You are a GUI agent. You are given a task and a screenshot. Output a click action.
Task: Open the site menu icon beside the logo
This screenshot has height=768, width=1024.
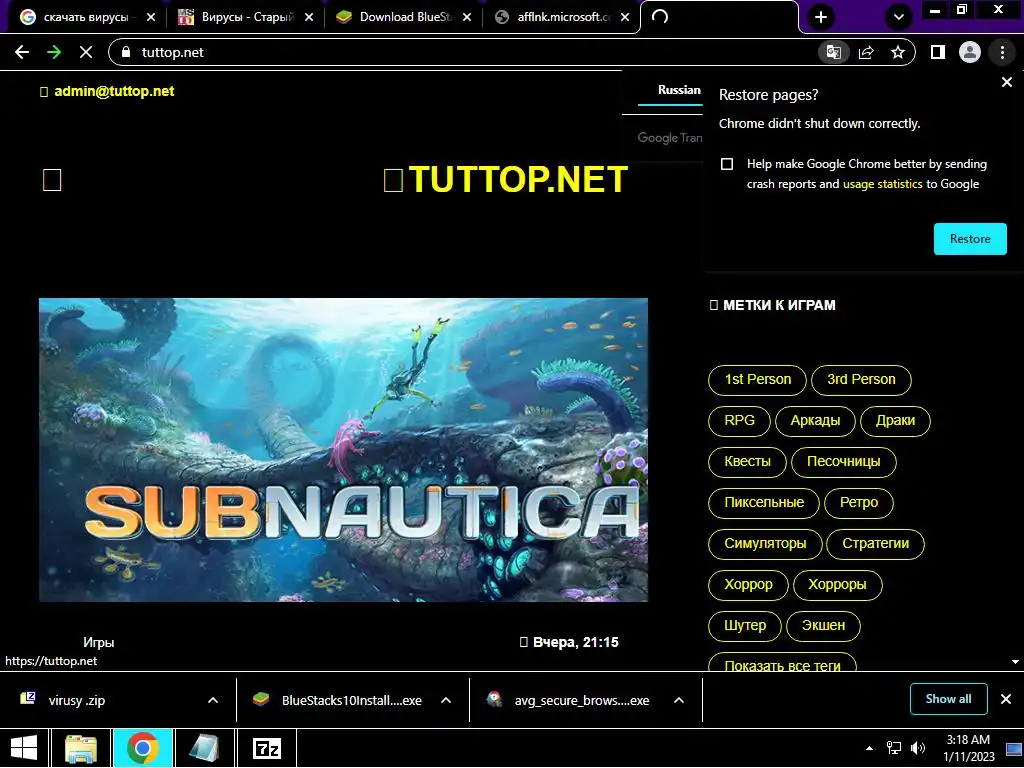pyautogui.click(x=52, y=180)
